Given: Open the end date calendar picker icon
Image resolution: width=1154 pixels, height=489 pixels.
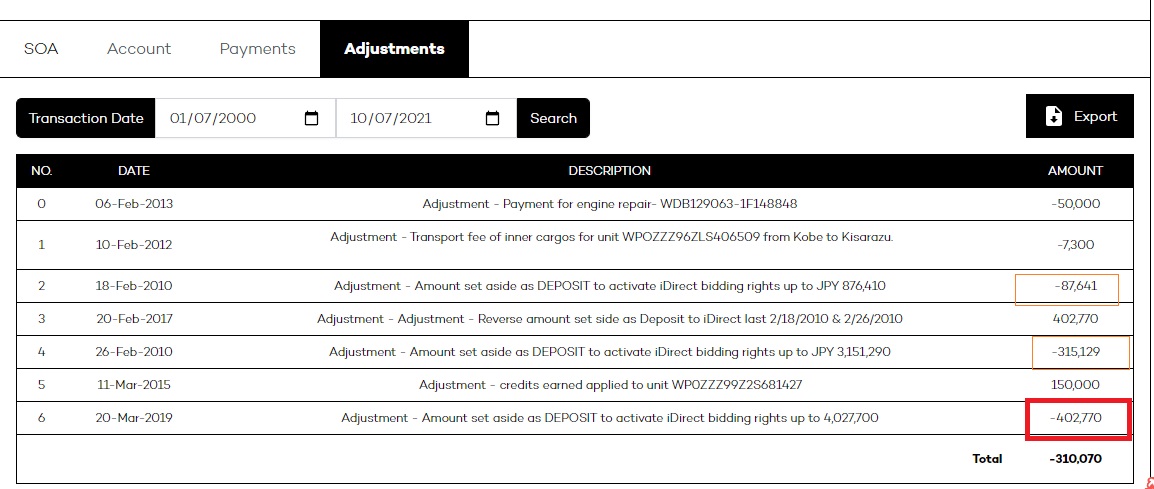Looking at the screenshot, I should point(492,118).
